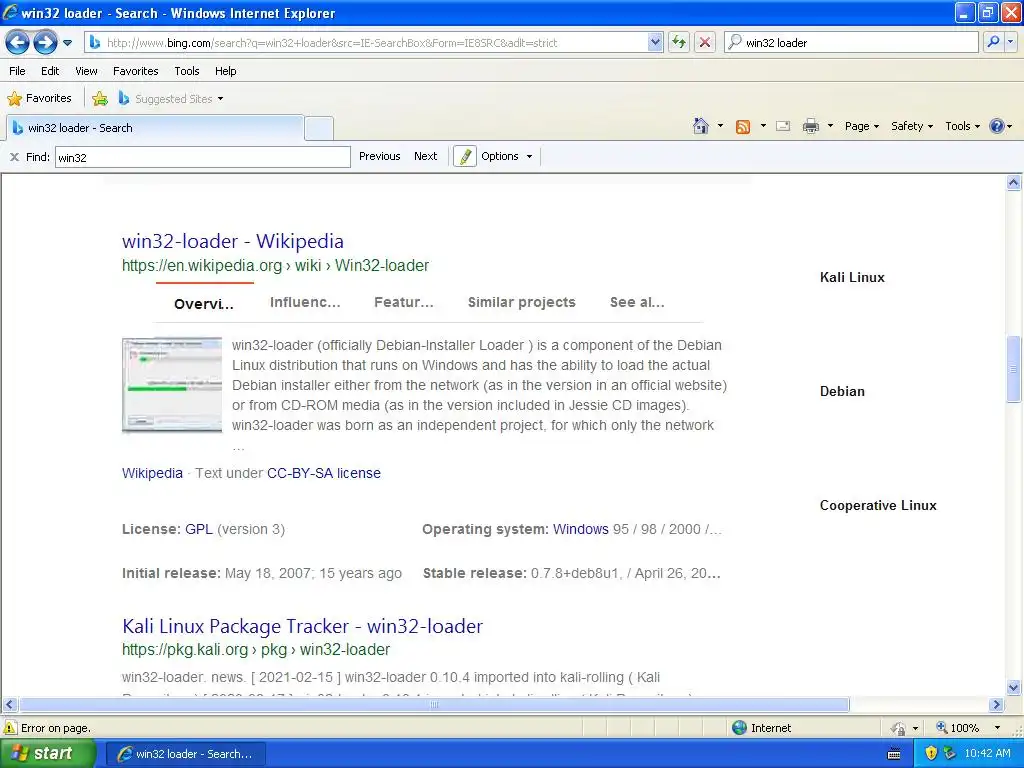Viewport: 1024px width, 768px height.
Task: Select the Features section tab
Action: point(404,302)
